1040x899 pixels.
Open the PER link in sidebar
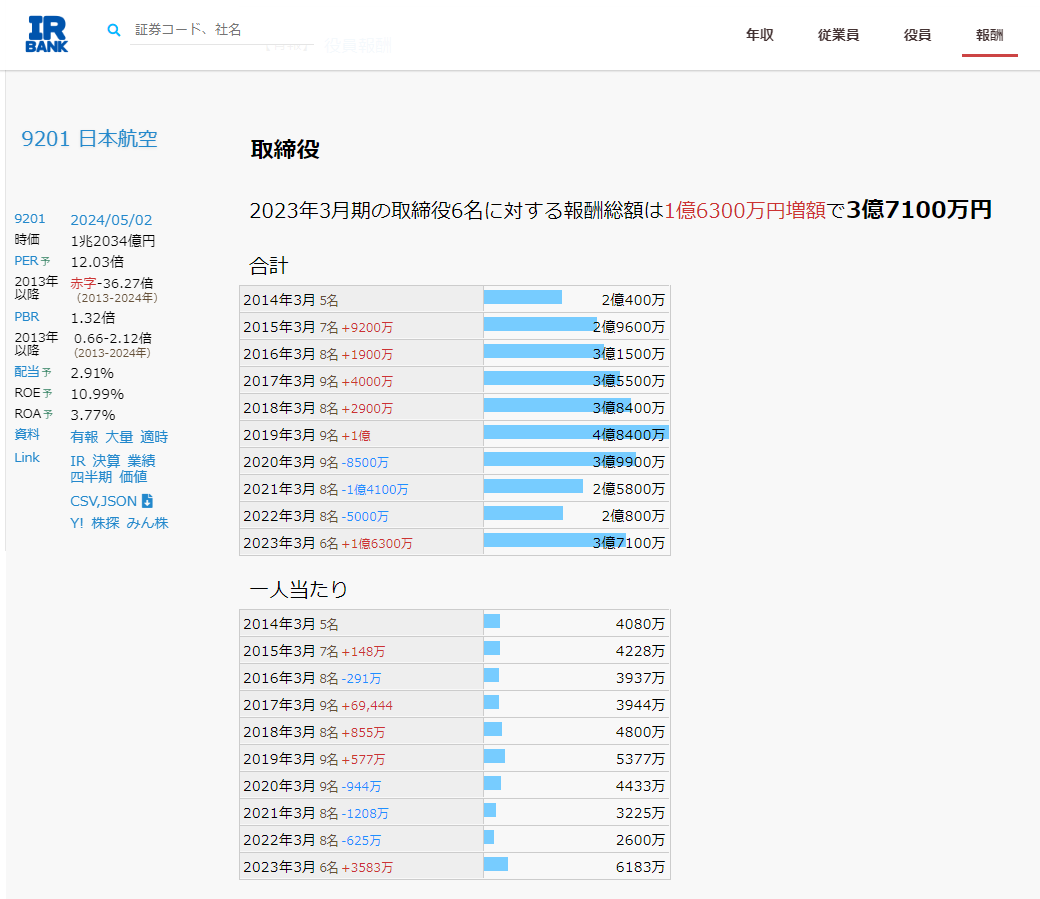click(27, 261)
